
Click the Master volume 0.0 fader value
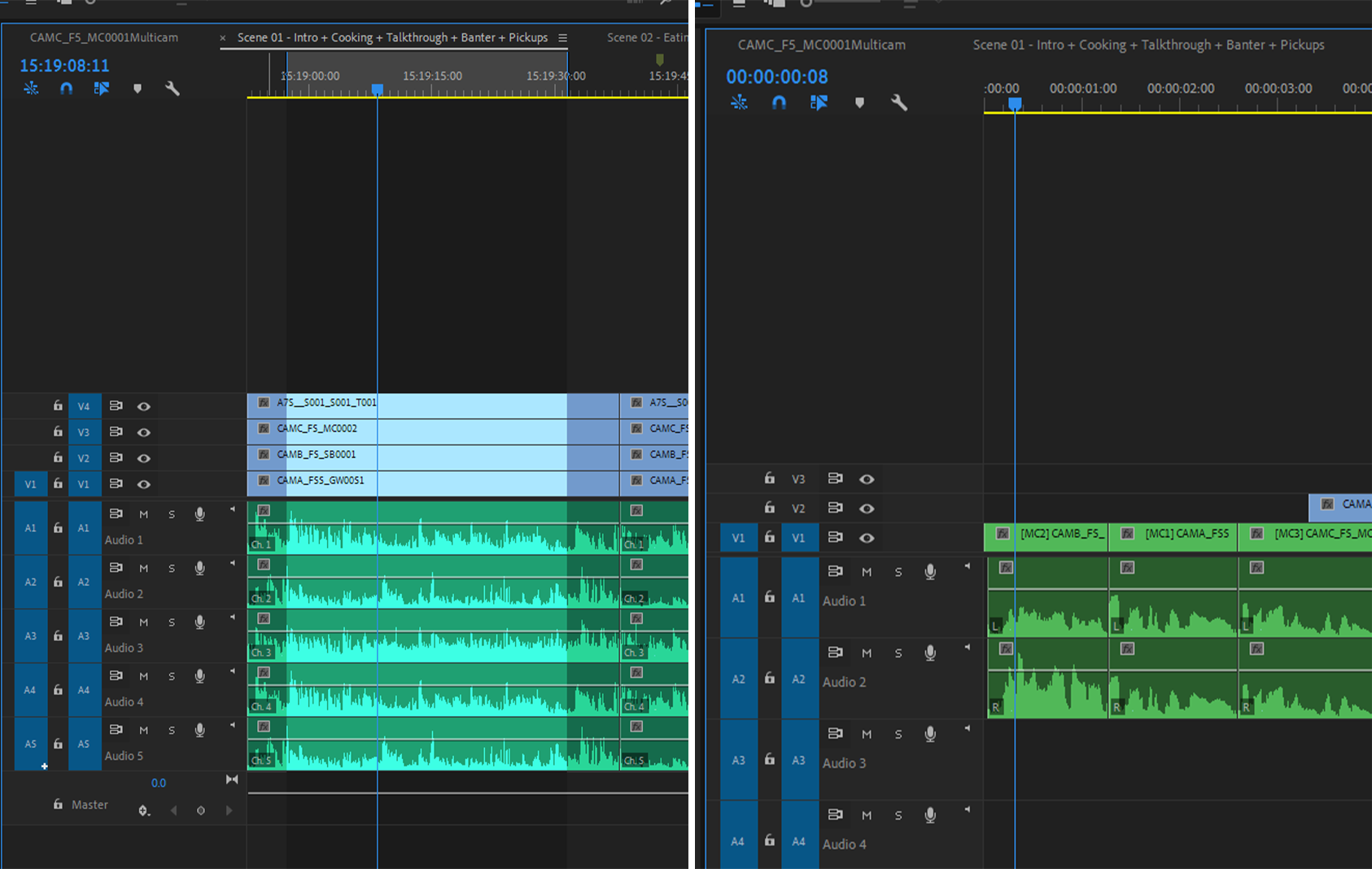pyautogui.click(x=159, y=782)
